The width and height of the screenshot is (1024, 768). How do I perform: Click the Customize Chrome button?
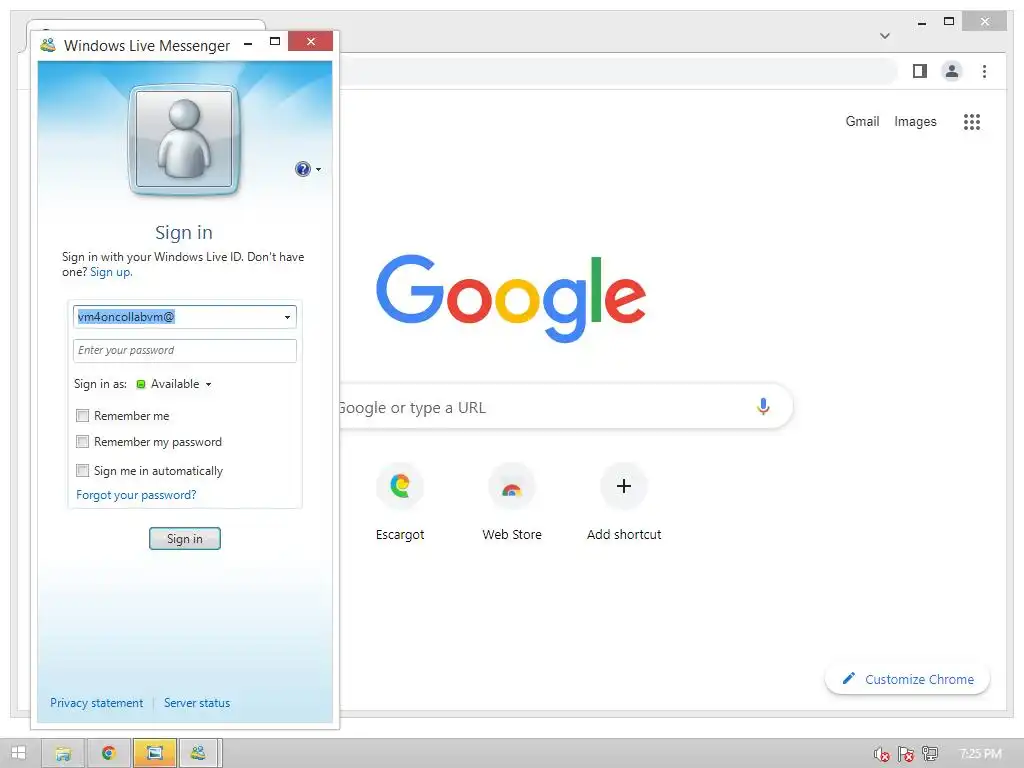(907, 679)
